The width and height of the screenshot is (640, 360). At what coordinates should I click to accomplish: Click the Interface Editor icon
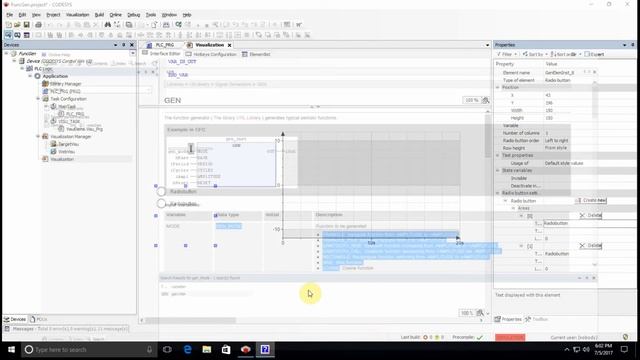click(145, 53)
